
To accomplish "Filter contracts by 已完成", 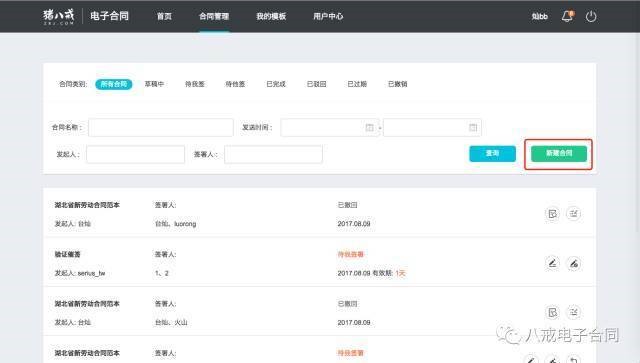I will pos(276,84).
